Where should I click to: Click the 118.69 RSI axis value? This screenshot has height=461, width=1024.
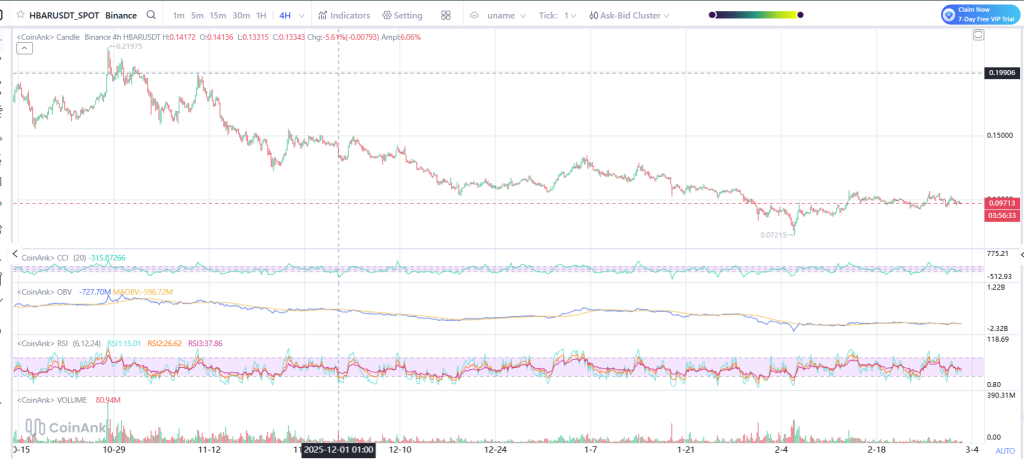999,339
